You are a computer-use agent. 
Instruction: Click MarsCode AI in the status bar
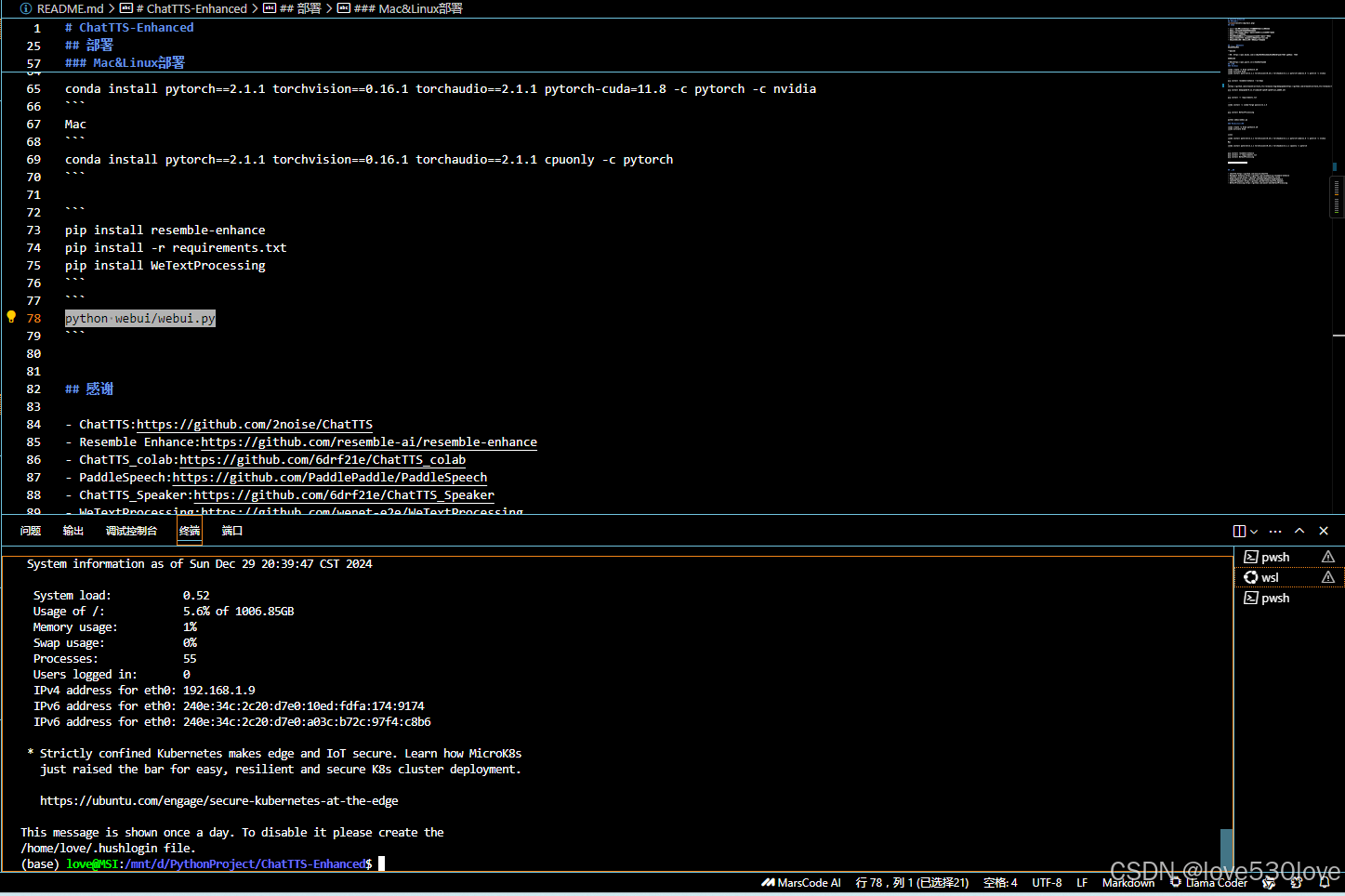(x=801, y=883)
